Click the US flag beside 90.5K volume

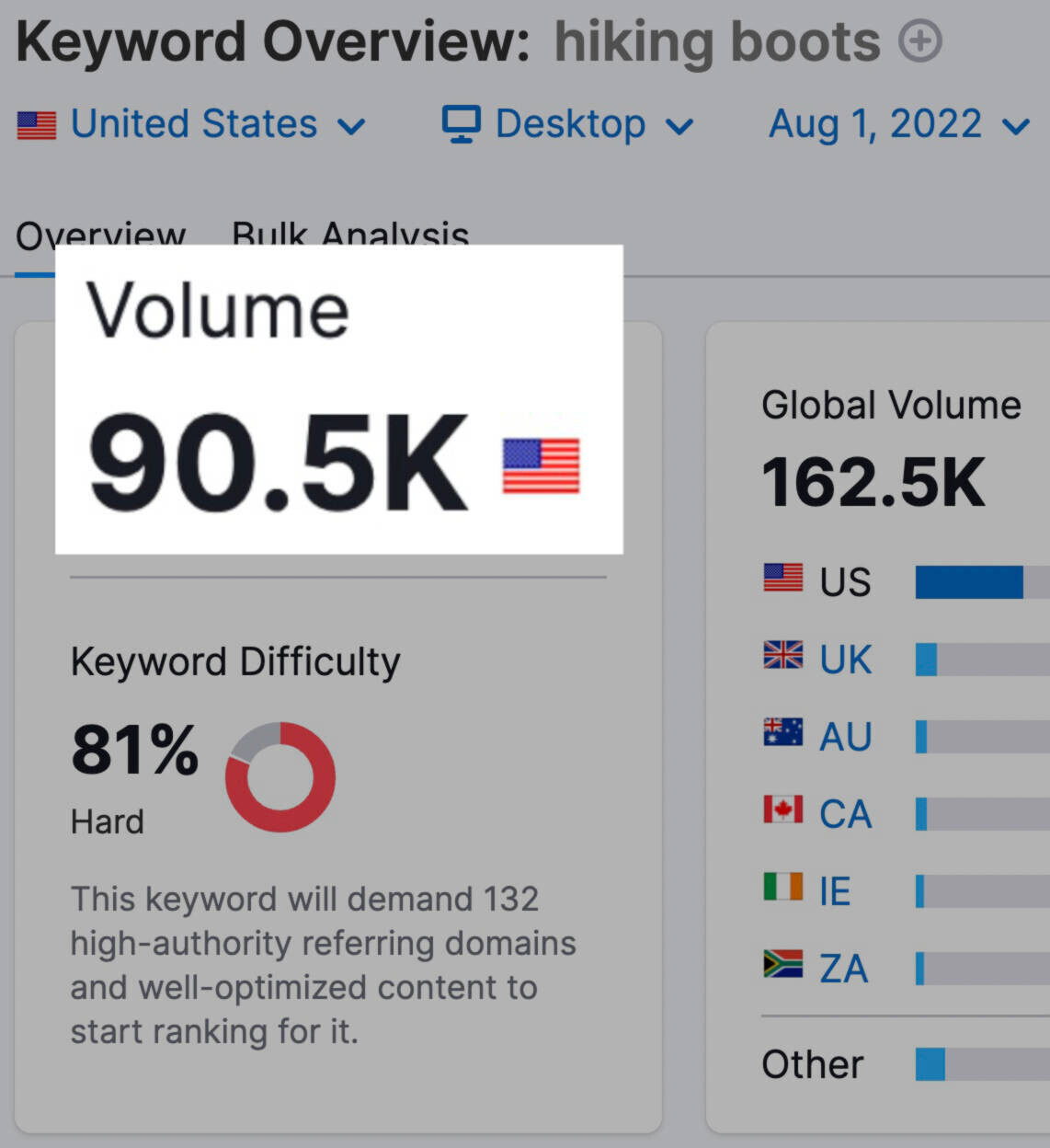pyautogui.click(x=542, y=465)
